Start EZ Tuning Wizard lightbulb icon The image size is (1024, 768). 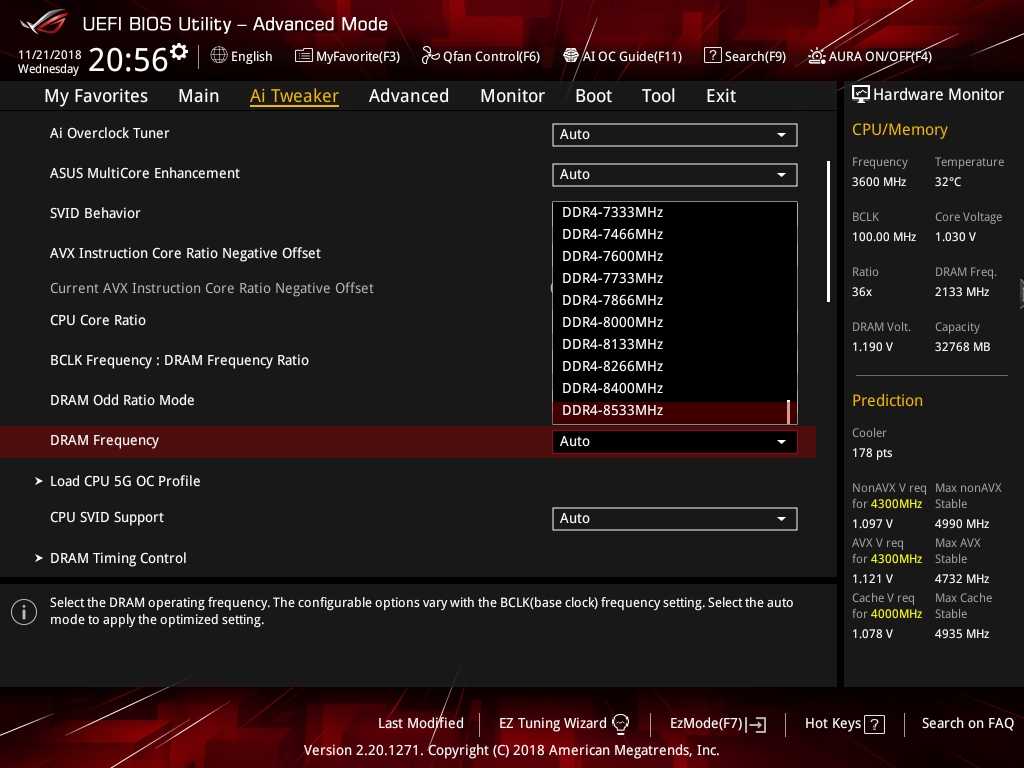click(620, 723)
